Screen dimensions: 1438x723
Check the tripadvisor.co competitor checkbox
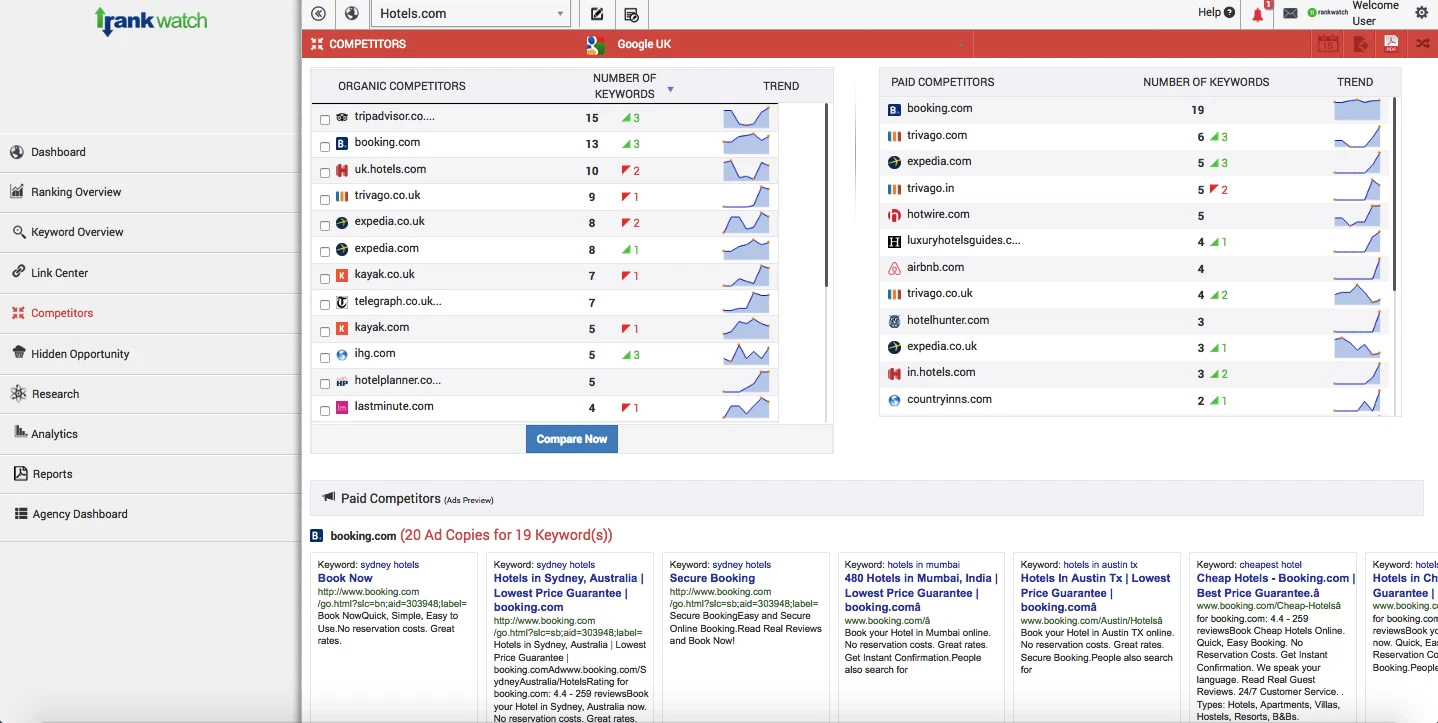click(x=325, y=120)
